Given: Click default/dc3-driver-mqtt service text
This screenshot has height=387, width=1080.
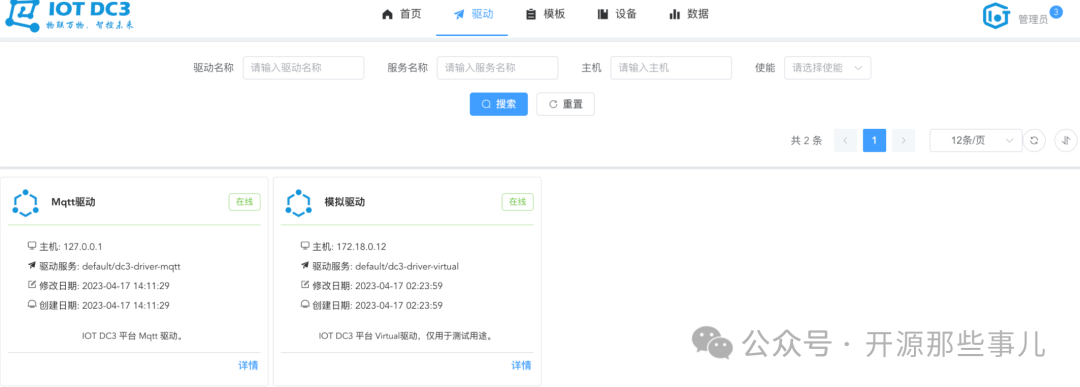Looking at the screenshot, I should tap(131, 266).
